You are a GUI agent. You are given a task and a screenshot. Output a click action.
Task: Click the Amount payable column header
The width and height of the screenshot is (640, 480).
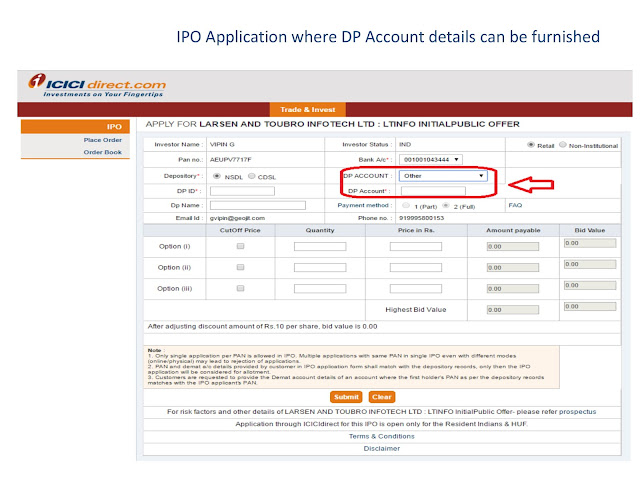[x=513, y=230]
